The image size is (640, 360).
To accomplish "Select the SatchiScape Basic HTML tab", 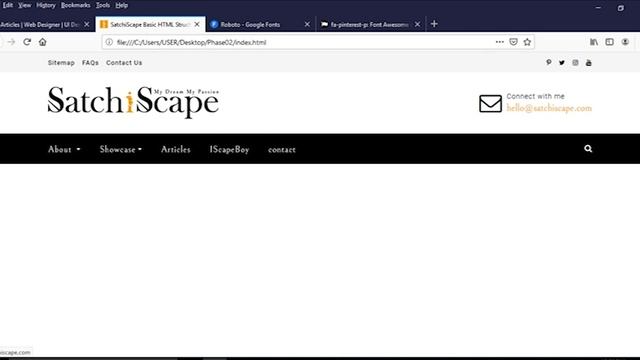I will click(x=150, y=24).
